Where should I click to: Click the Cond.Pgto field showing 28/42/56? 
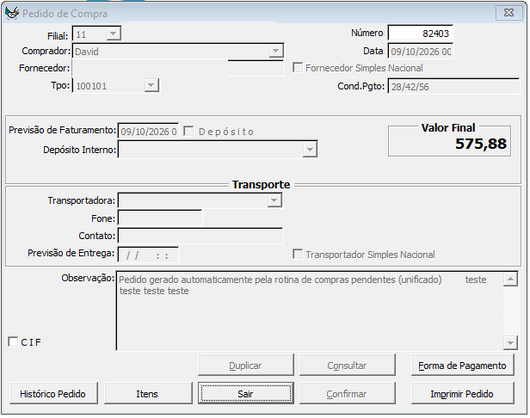coord(453,87)
